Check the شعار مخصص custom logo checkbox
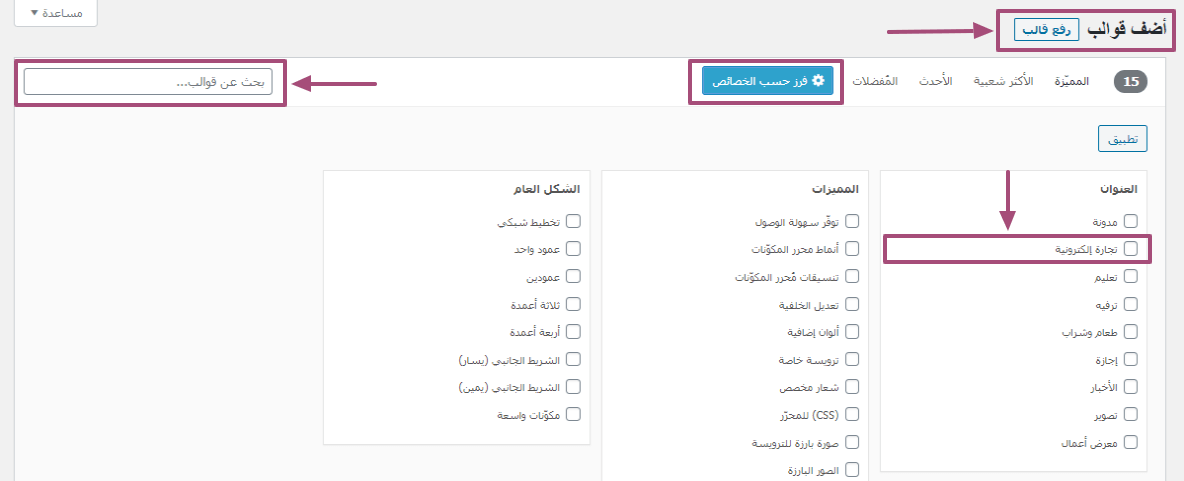1184x481 pixels. coord(852,386)
